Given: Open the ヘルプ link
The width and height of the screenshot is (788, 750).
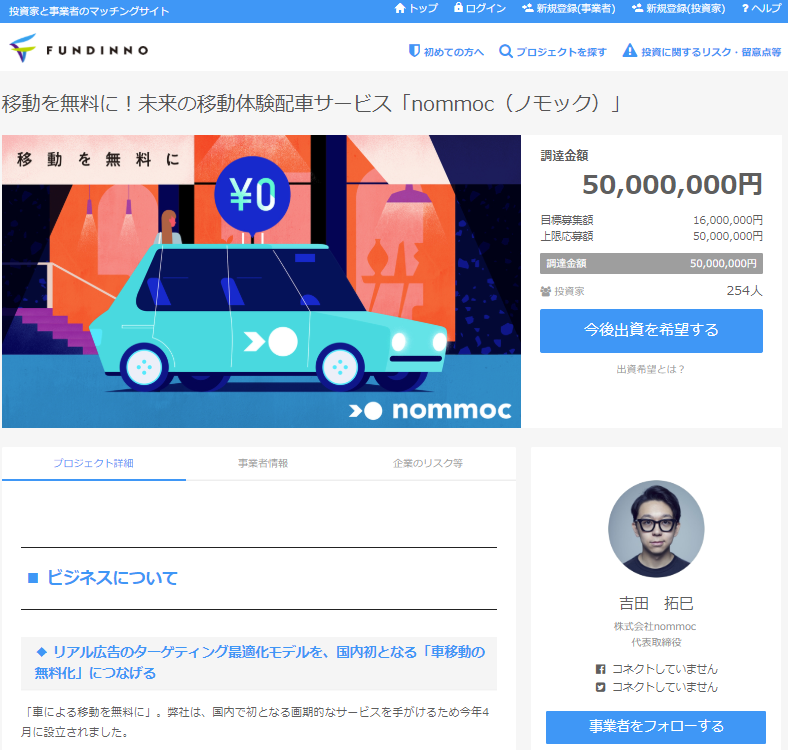Looking at the screenshot, I should [x=761, y=9].
